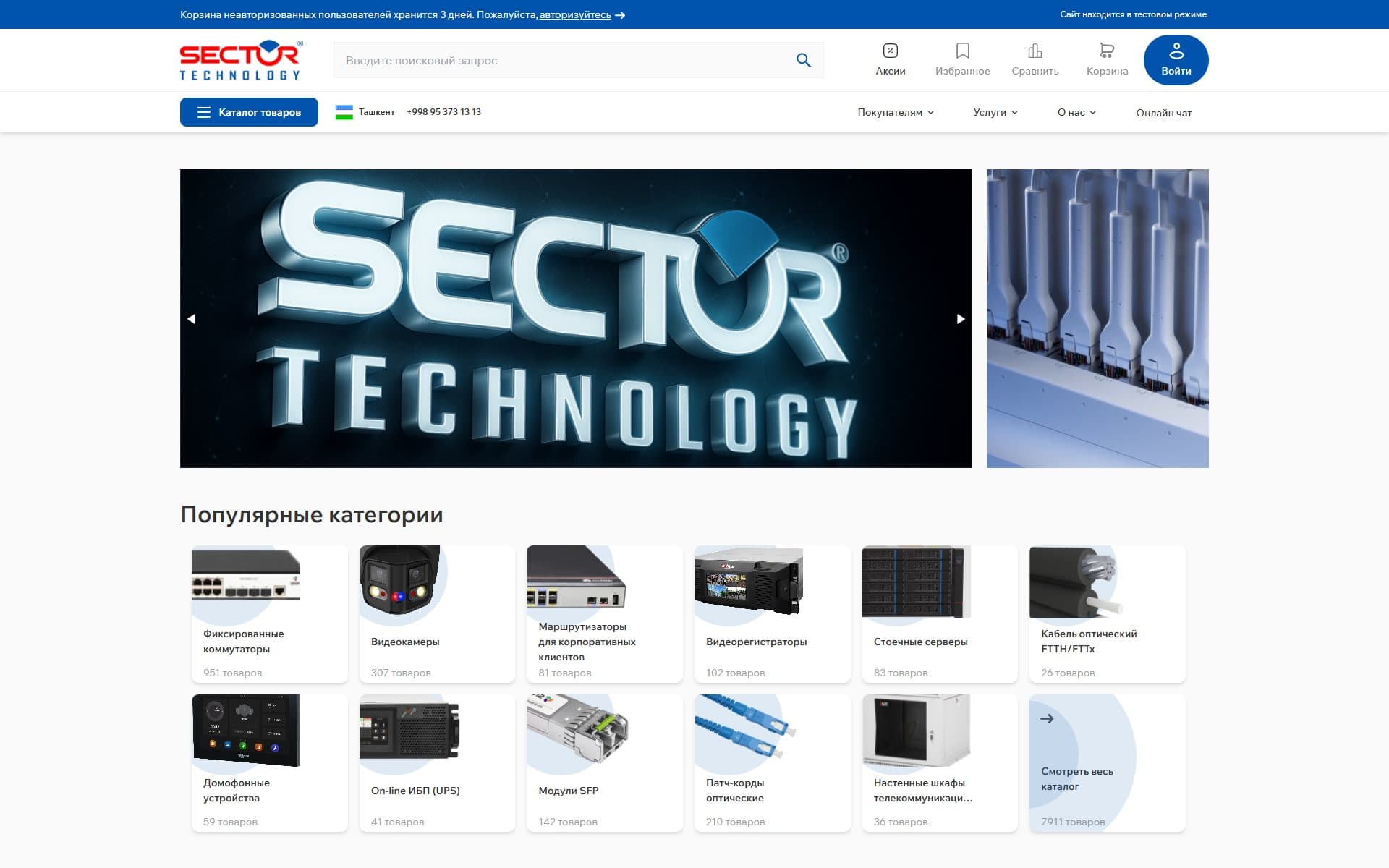Go to previous banner slide arrow
Viewport: 1389px width, 868px height.
point(191,319)
